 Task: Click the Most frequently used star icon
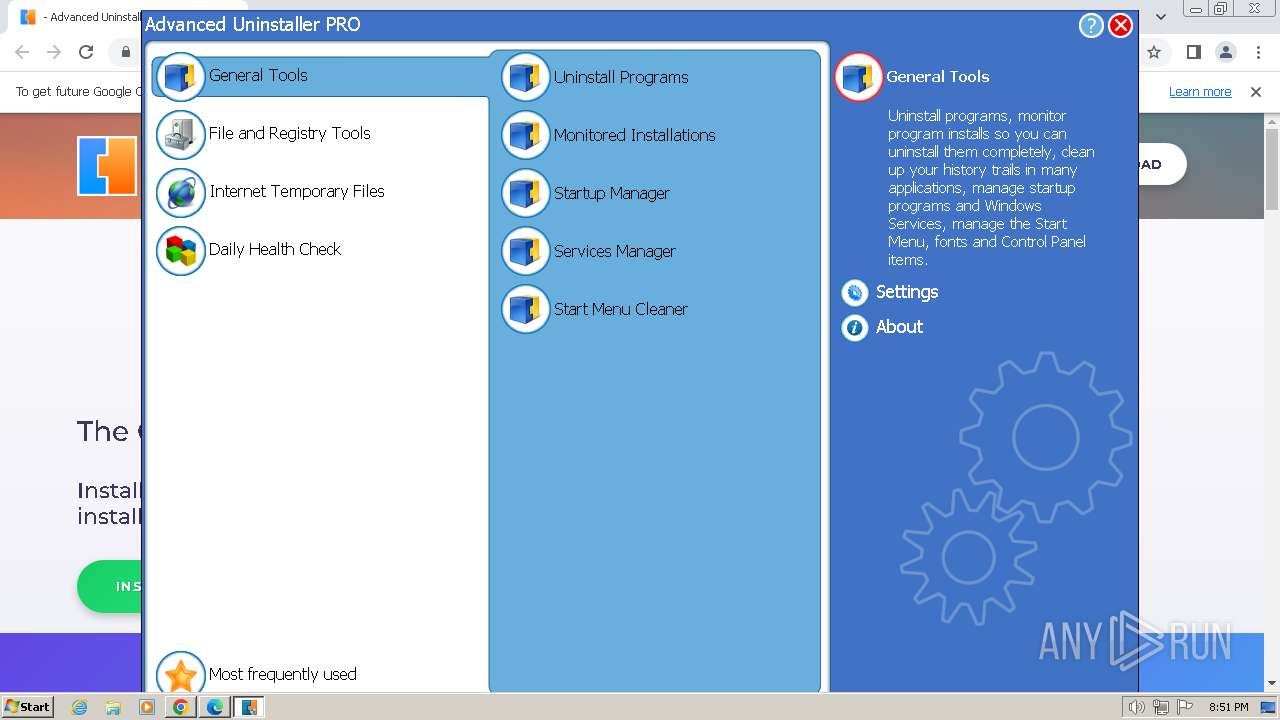pos(181,675)
